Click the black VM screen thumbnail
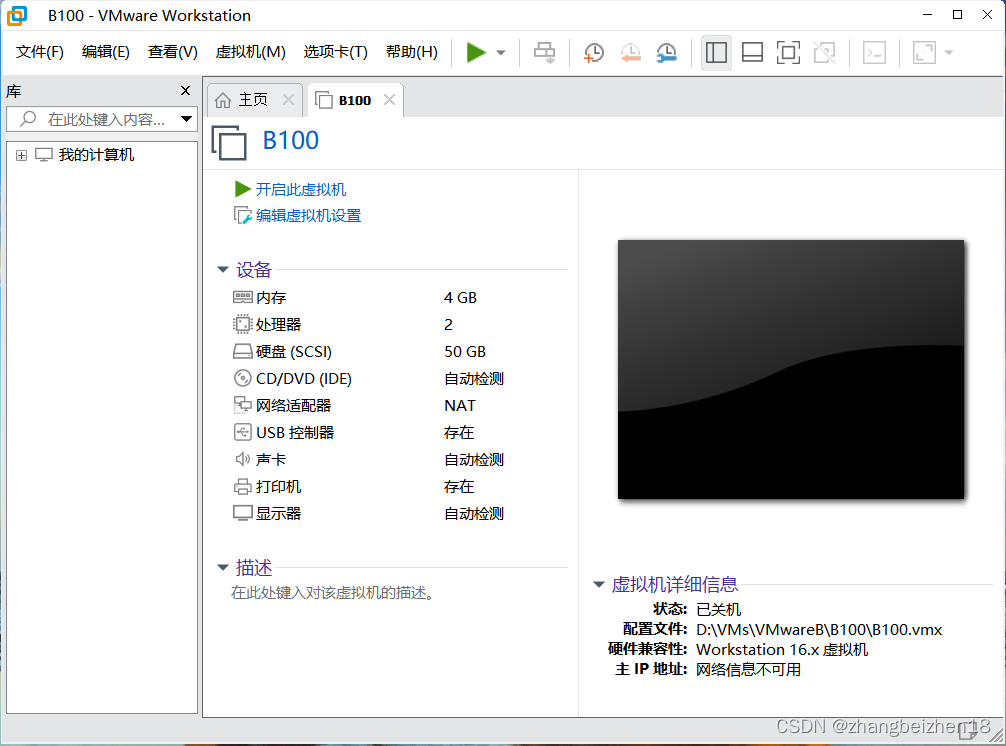The image size is (1006, 746). [x=790, y=369]
